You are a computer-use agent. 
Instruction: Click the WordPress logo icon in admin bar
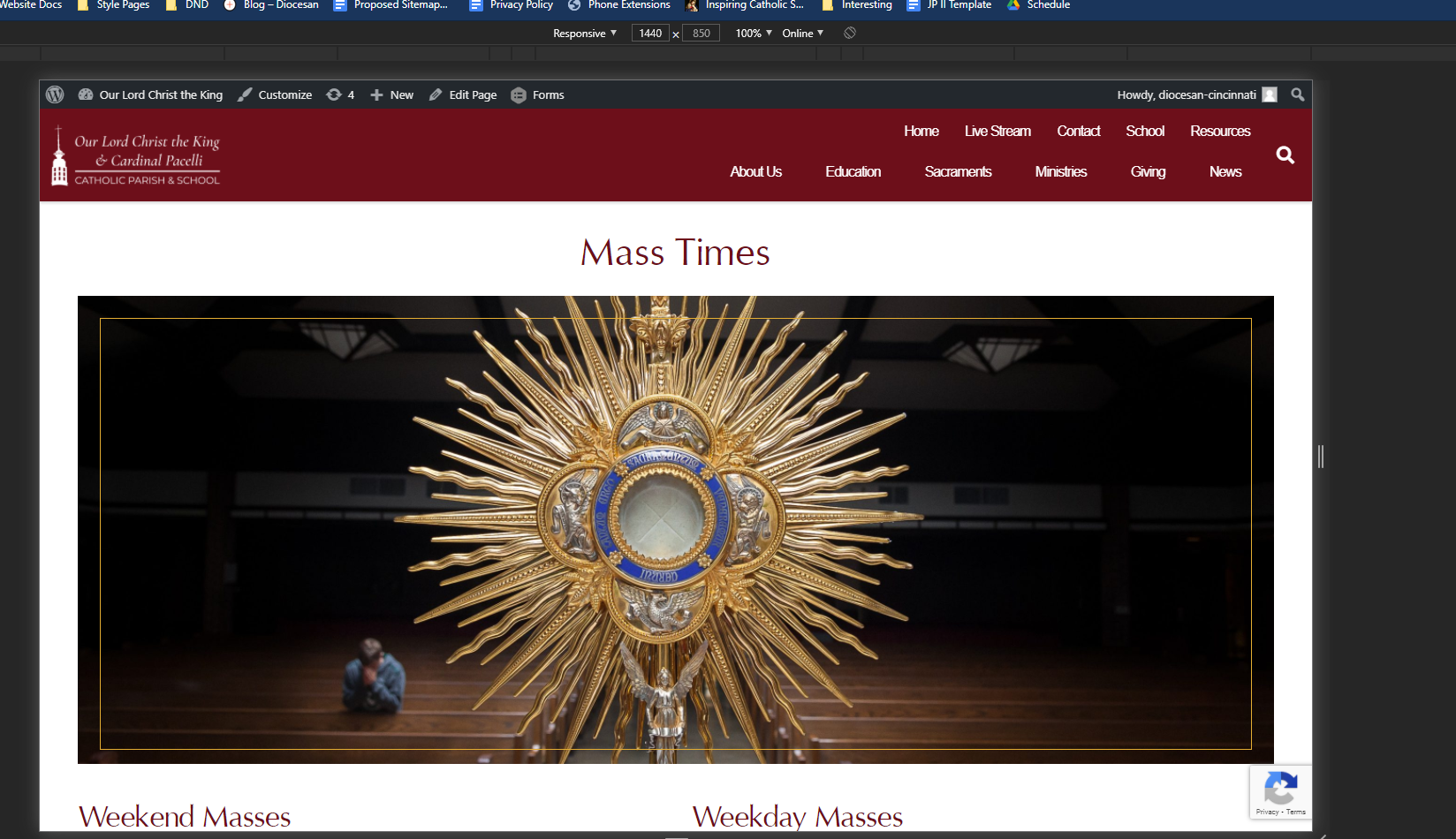pos(55,94)
